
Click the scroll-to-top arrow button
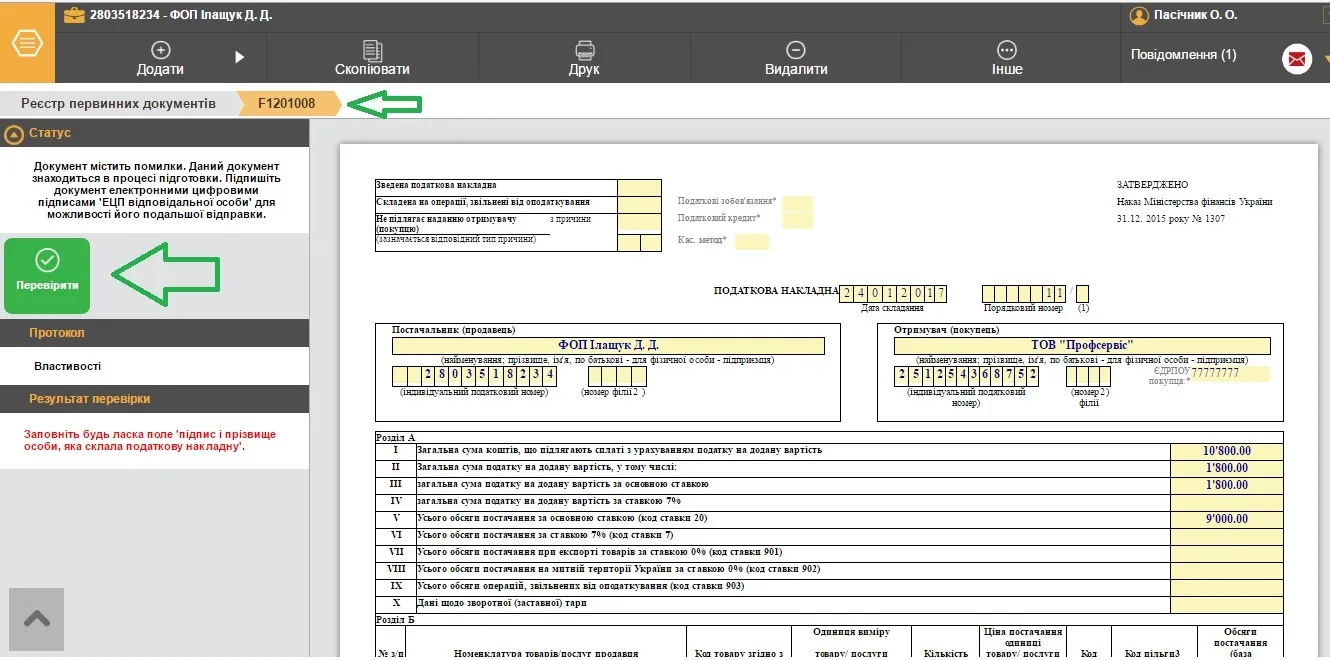(x=37, y=620)
